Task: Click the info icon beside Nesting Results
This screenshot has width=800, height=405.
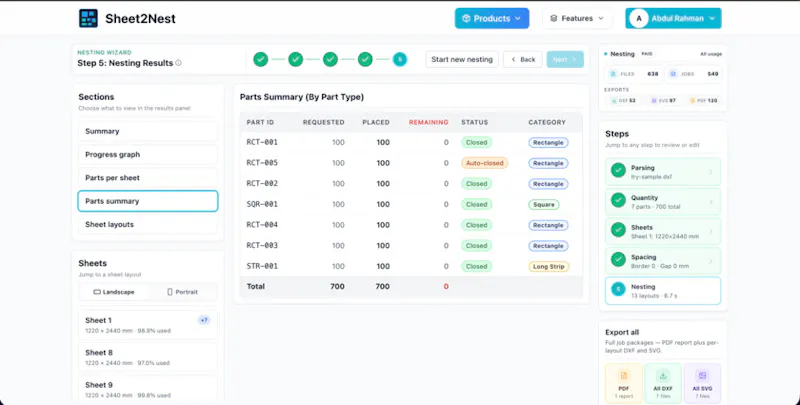Action: pos(179,63)
